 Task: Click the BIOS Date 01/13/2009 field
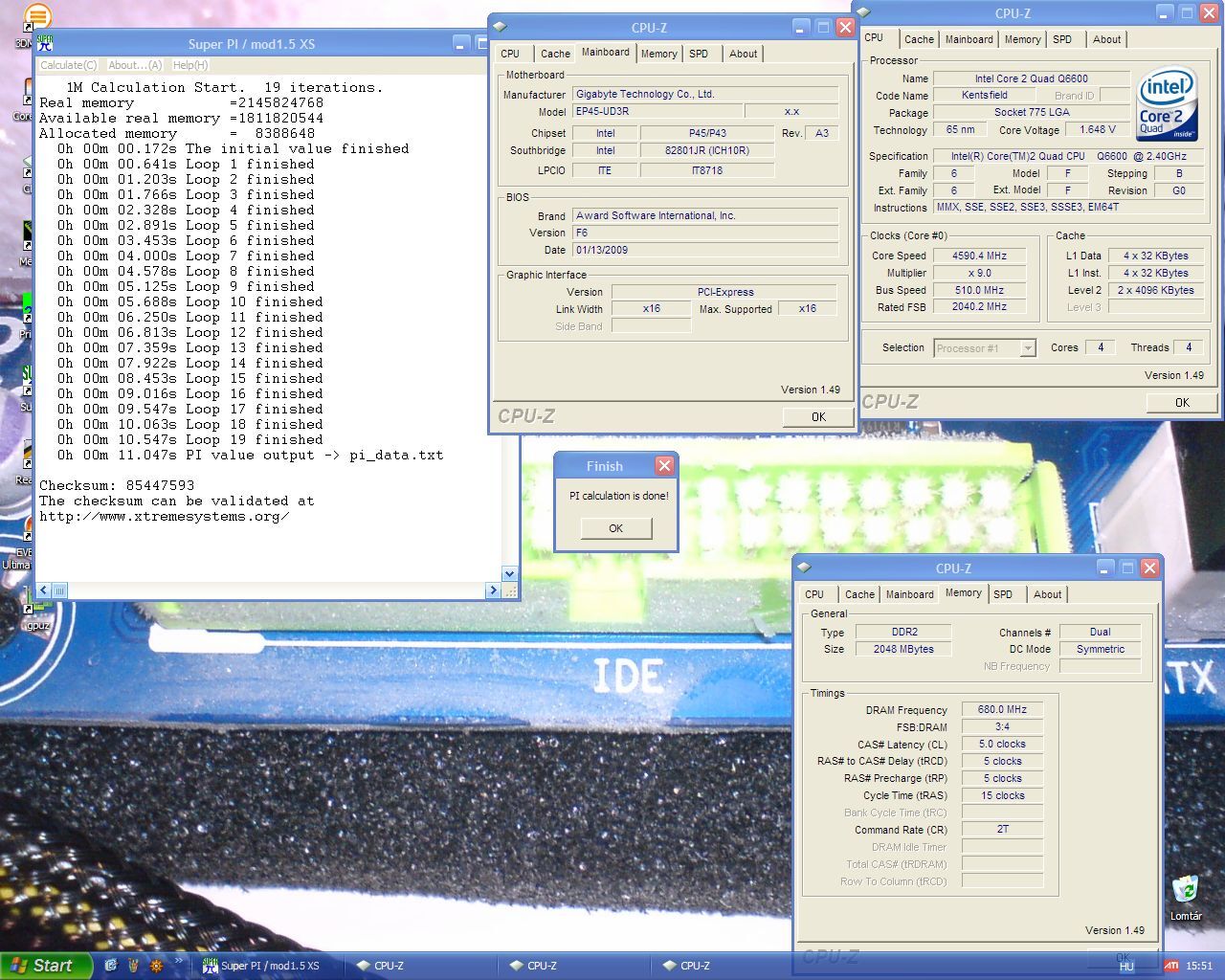tap(705, 250)
